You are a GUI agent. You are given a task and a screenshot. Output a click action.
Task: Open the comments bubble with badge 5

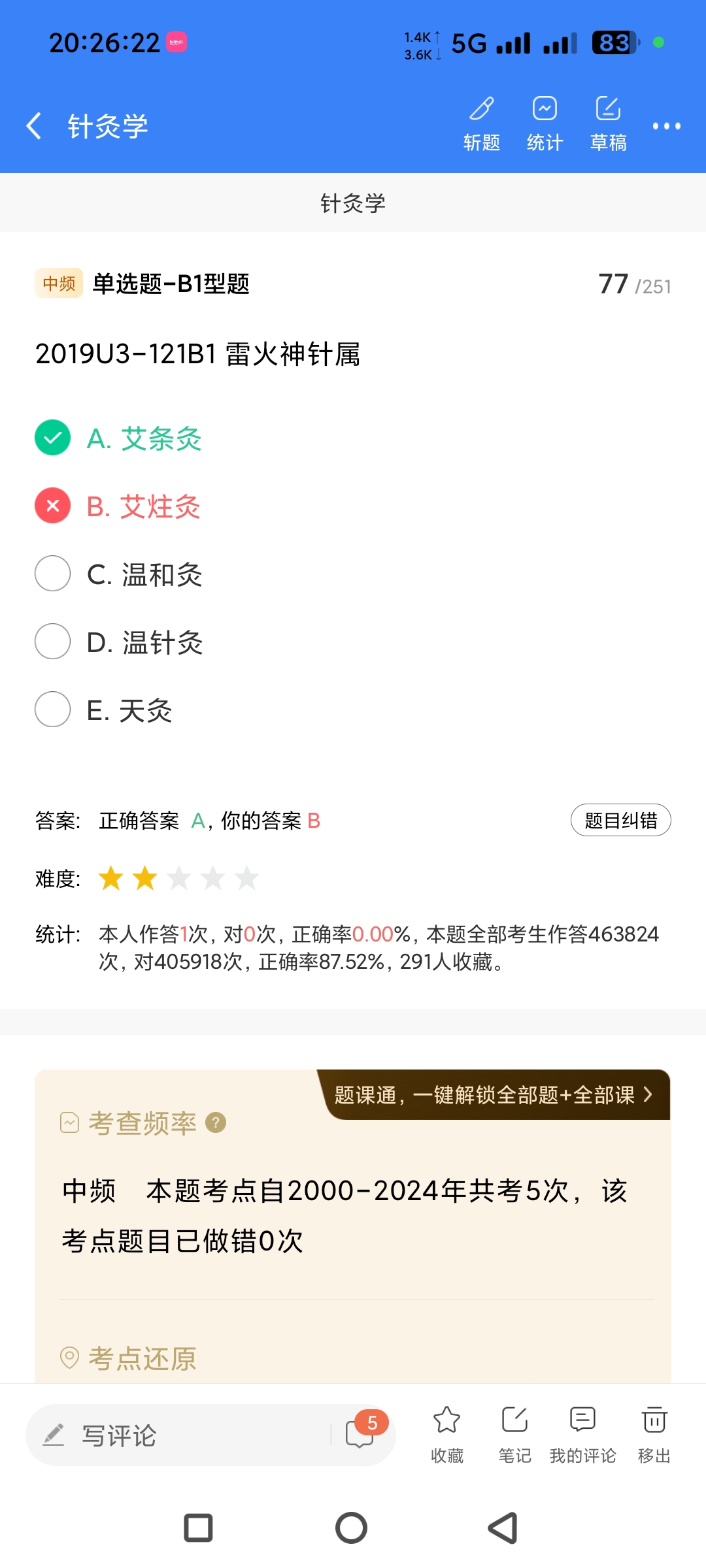(361, 1433)
